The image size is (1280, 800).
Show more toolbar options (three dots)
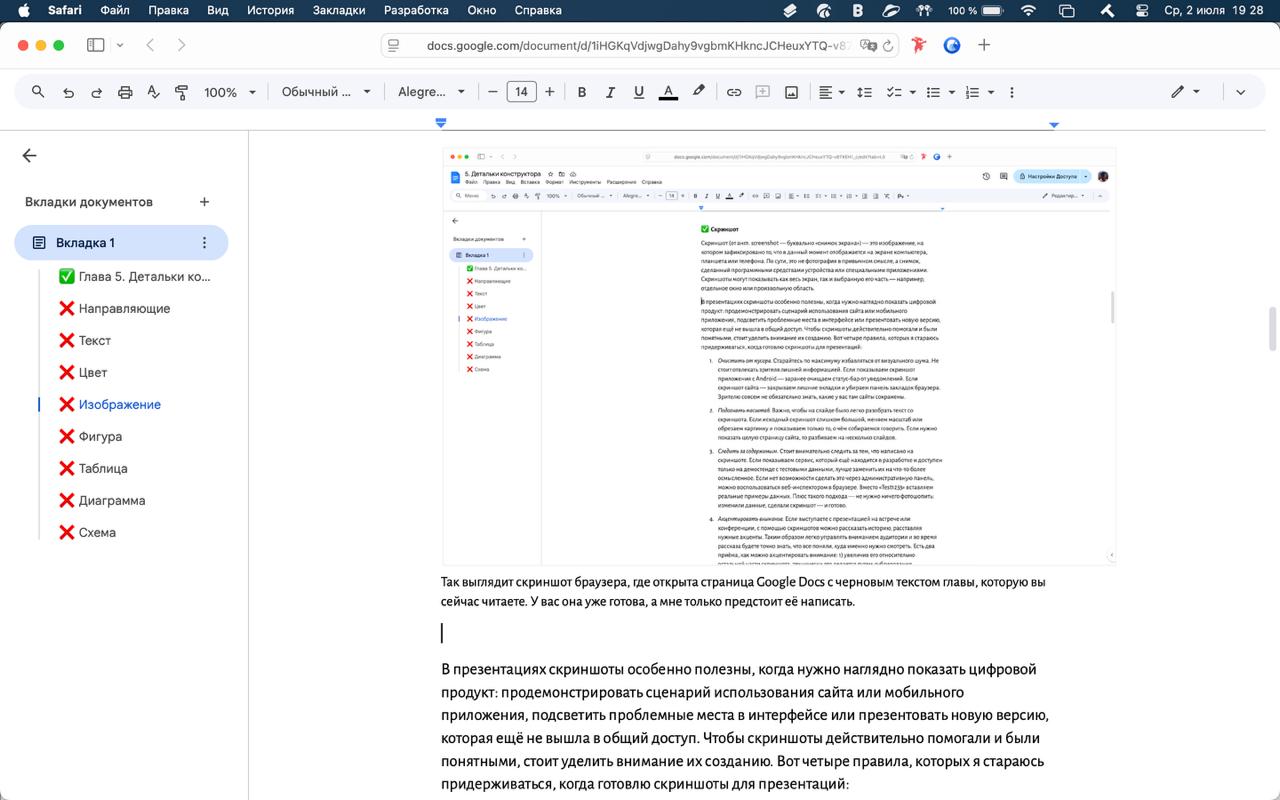pos(1012,92)
